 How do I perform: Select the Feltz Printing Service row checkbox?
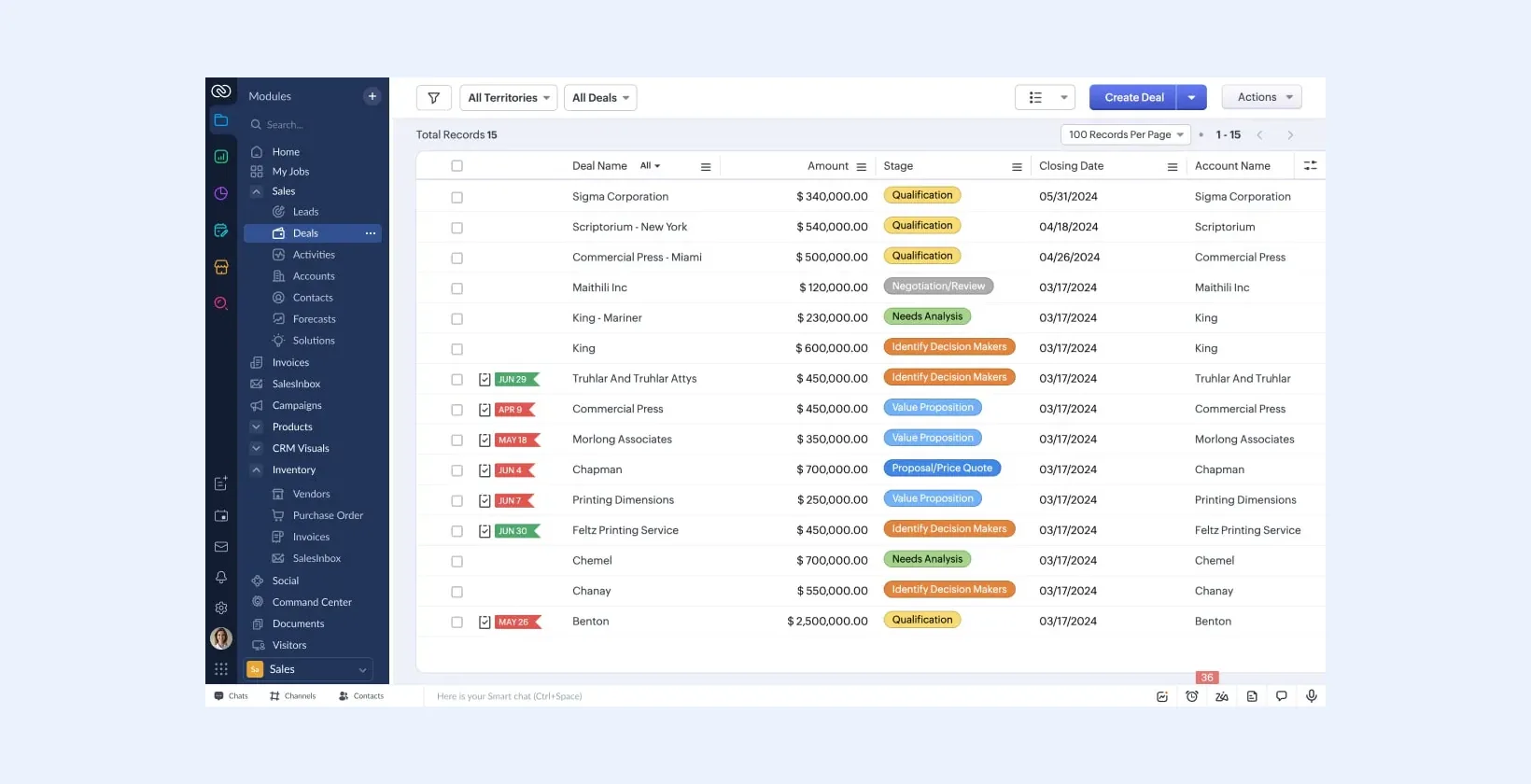click(456, 531)
